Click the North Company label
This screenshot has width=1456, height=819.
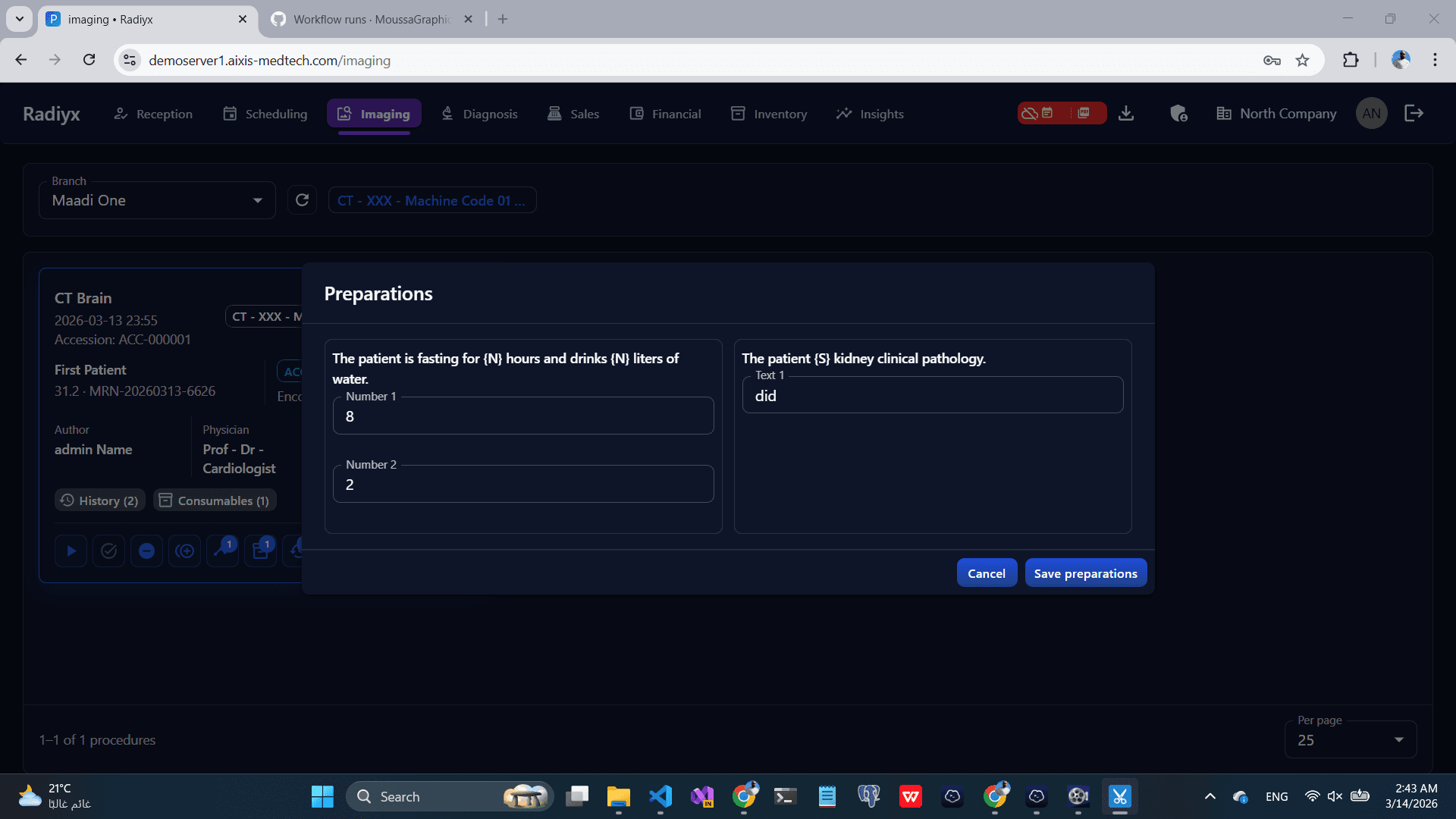[1288, 114]
